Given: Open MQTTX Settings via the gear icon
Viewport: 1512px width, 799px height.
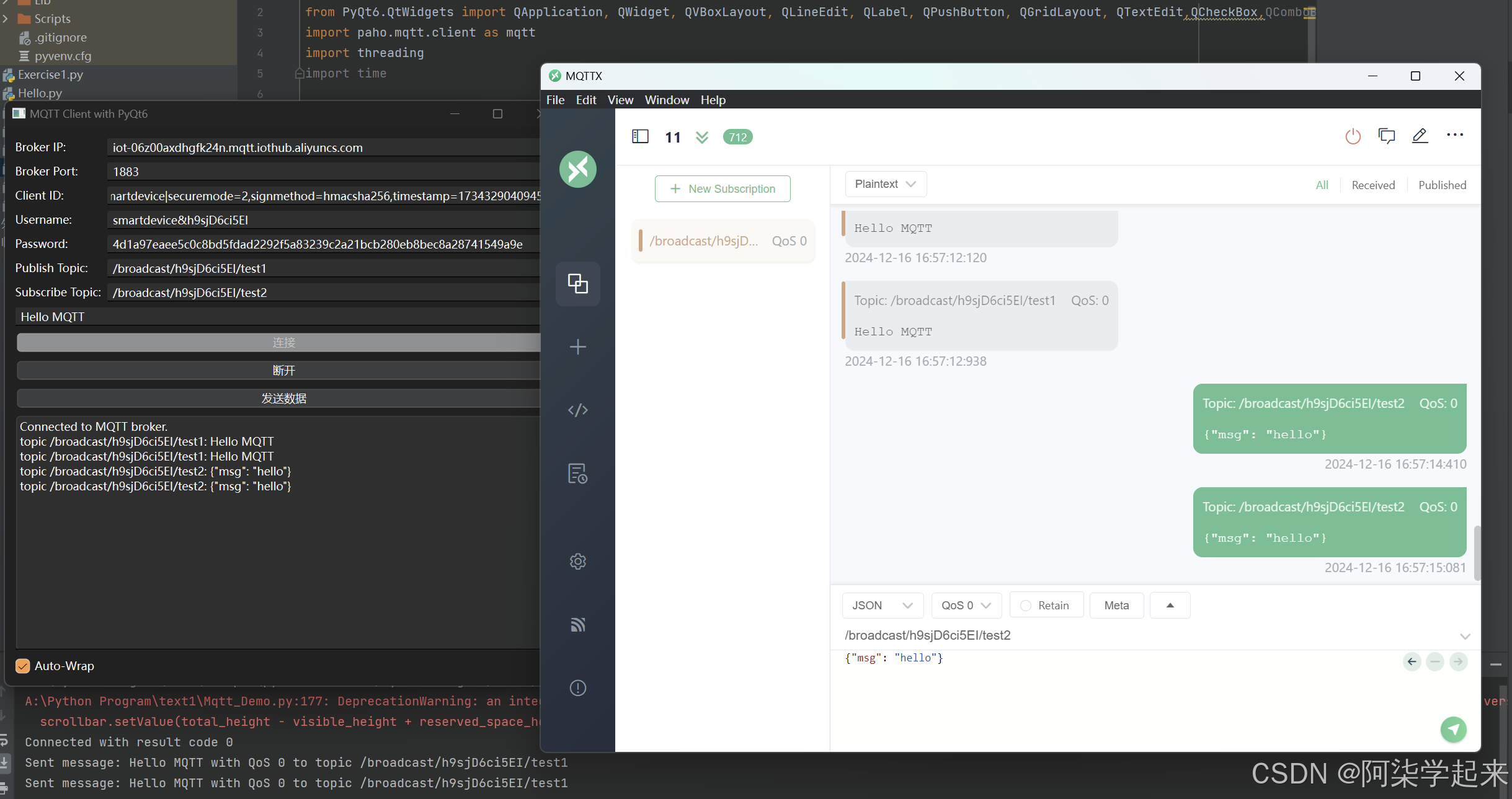Looking at the screenshot, I should (x=577, y=561).
